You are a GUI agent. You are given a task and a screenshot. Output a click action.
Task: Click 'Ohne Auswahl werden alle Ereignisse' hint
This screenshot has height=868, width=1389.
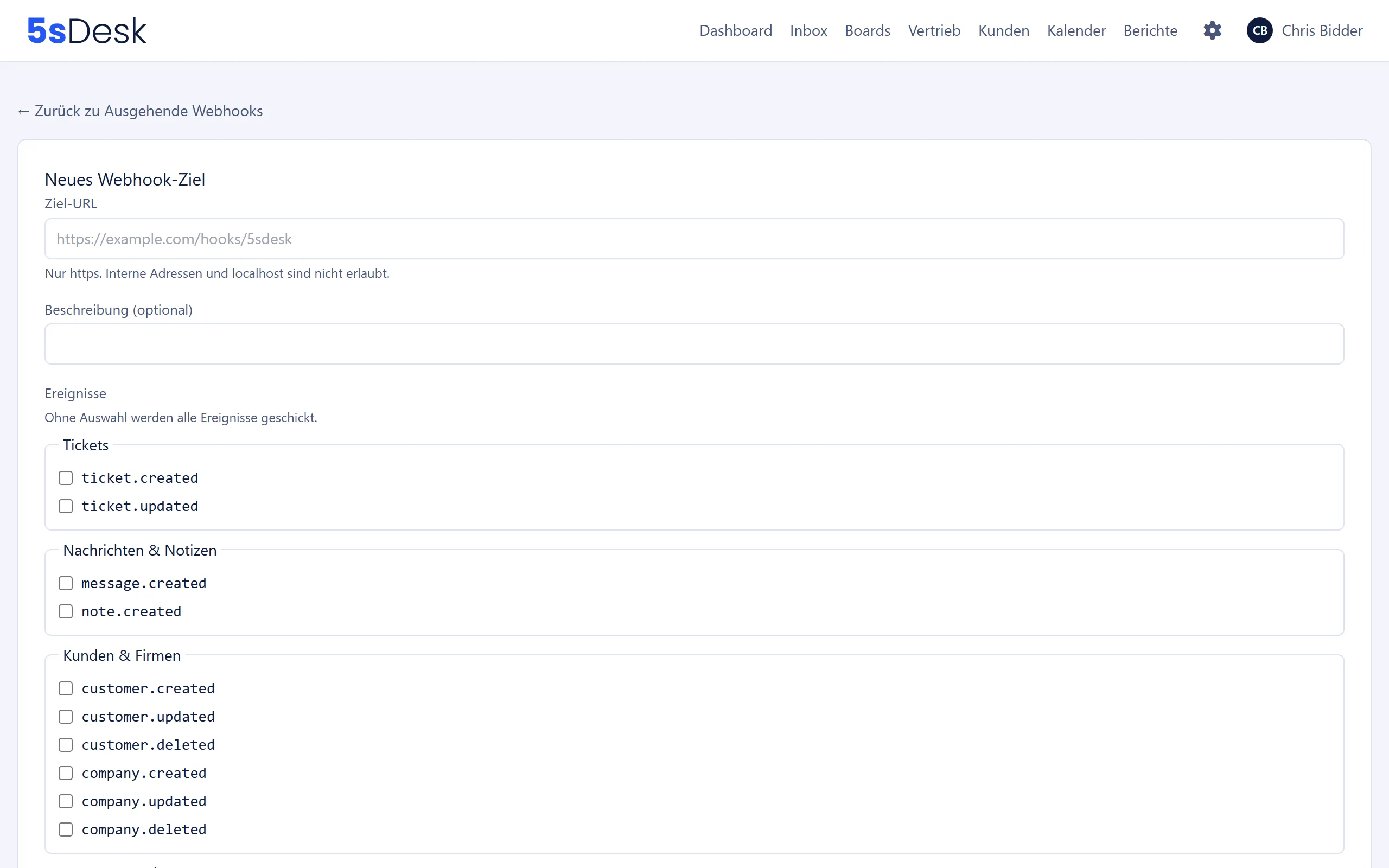coord(181,417)
